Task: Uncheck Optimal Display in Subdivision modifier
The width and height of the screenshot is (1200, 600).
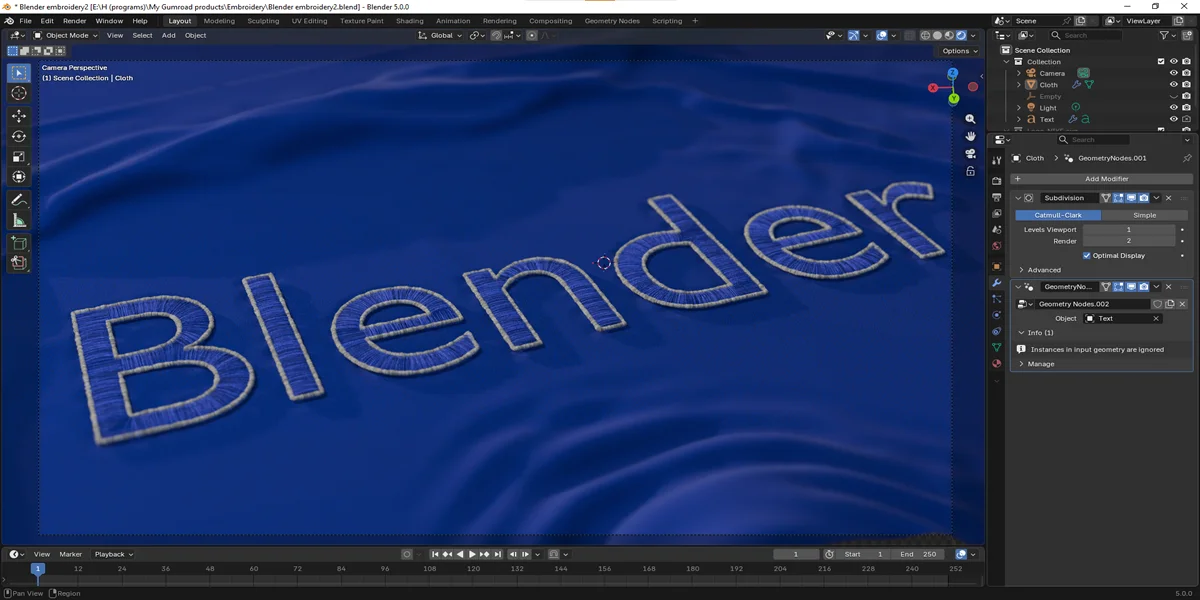Action: pos(1086,255)
